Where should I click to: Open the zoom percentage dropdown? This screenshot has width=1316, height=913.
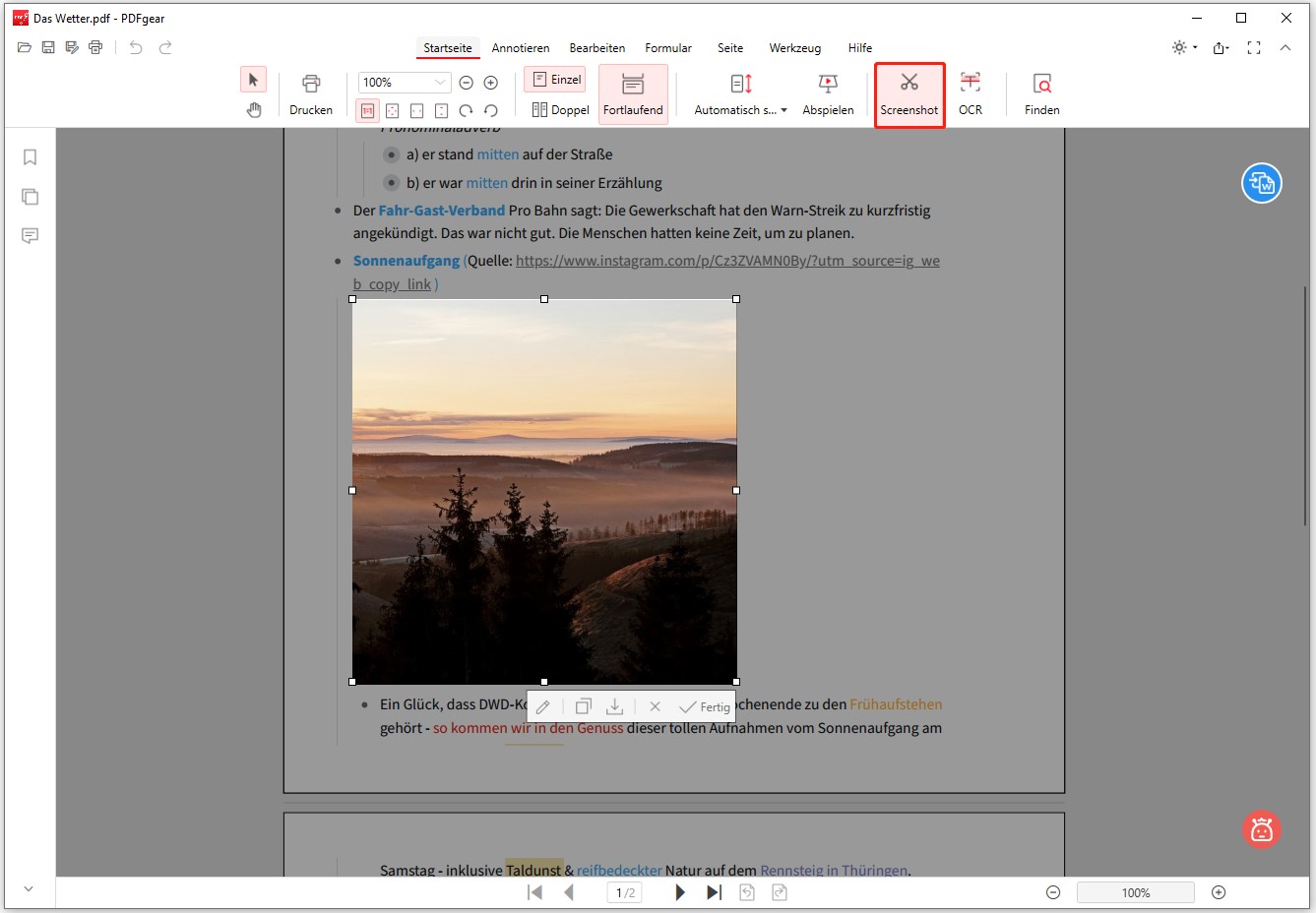(x=439, y=83)
